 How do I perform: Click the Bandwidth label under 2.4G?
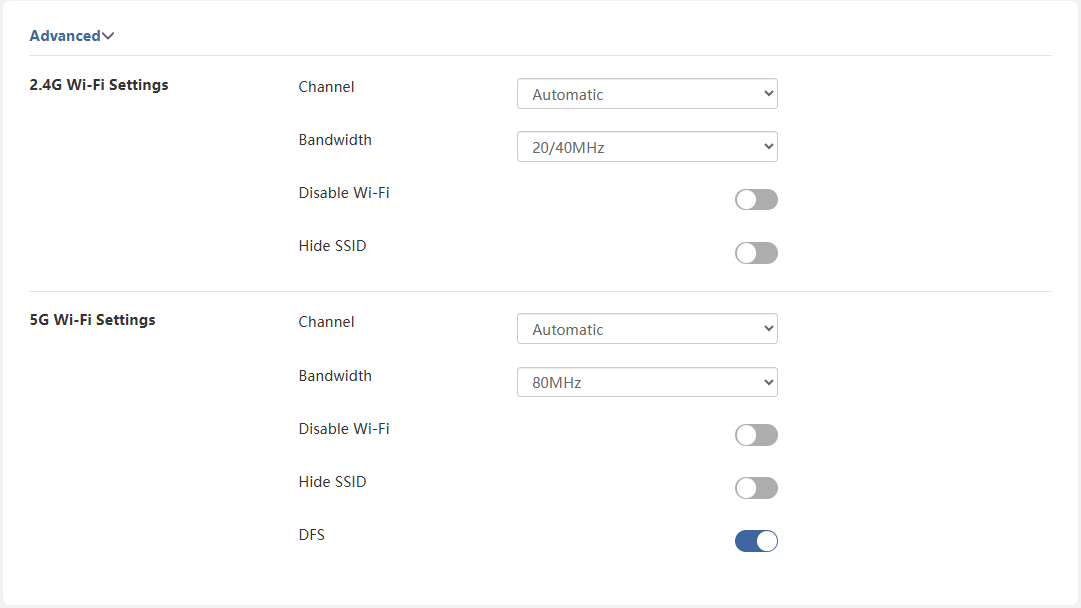click(335, 140)
